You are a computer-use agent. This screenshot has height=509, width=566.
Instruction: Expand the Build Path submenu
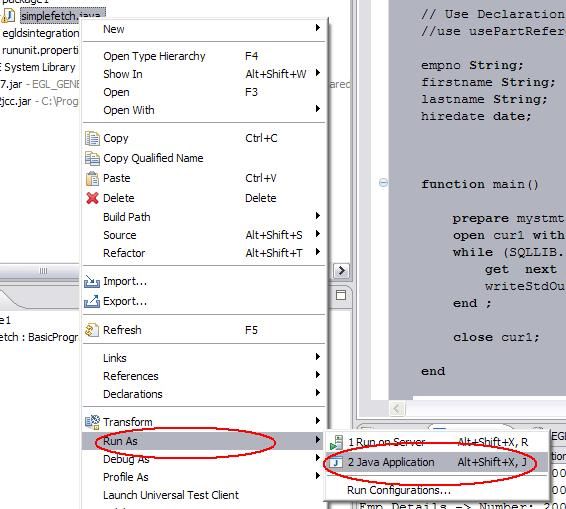(318, 216)
